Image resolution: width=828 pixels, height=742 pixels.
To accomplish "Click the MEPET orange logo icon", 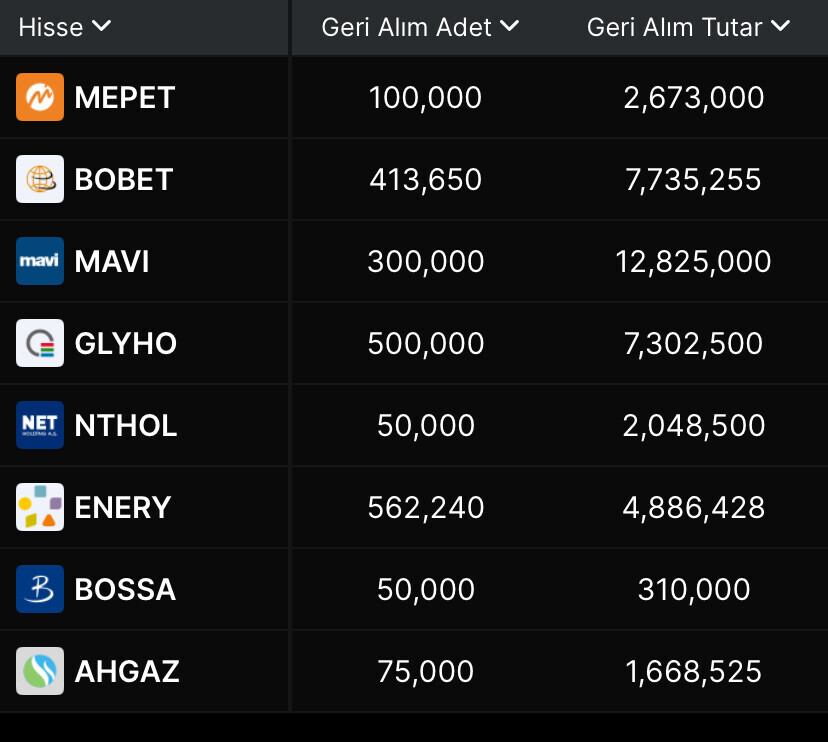I will pos(40,97).
